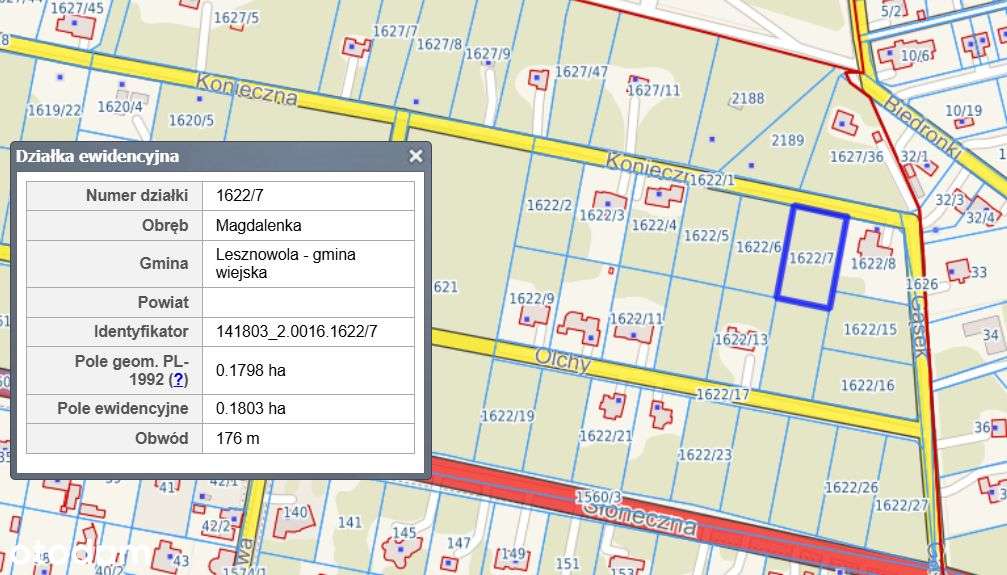Click the Biedronki street label
1007x575 pixels.
tap(922, 128)
